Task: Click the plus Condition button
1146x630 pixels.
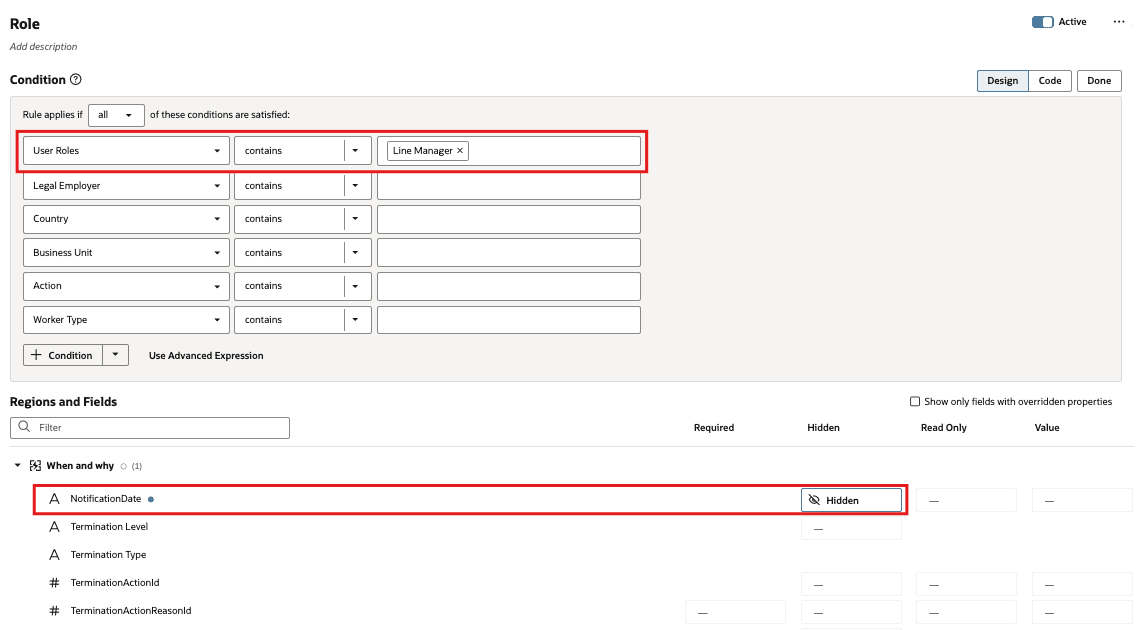Action: pyautogui.click(x=63, y=355)
